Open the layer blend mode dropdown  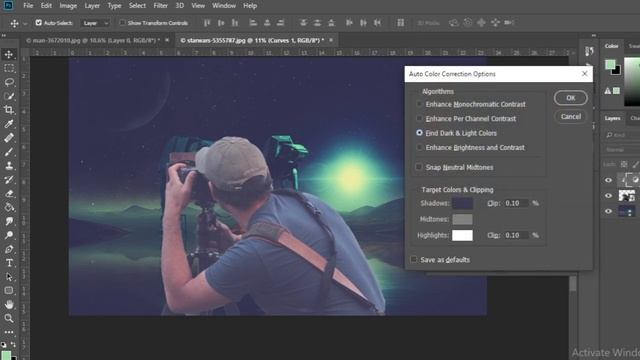pyautogui.click(x=622, y=150)
